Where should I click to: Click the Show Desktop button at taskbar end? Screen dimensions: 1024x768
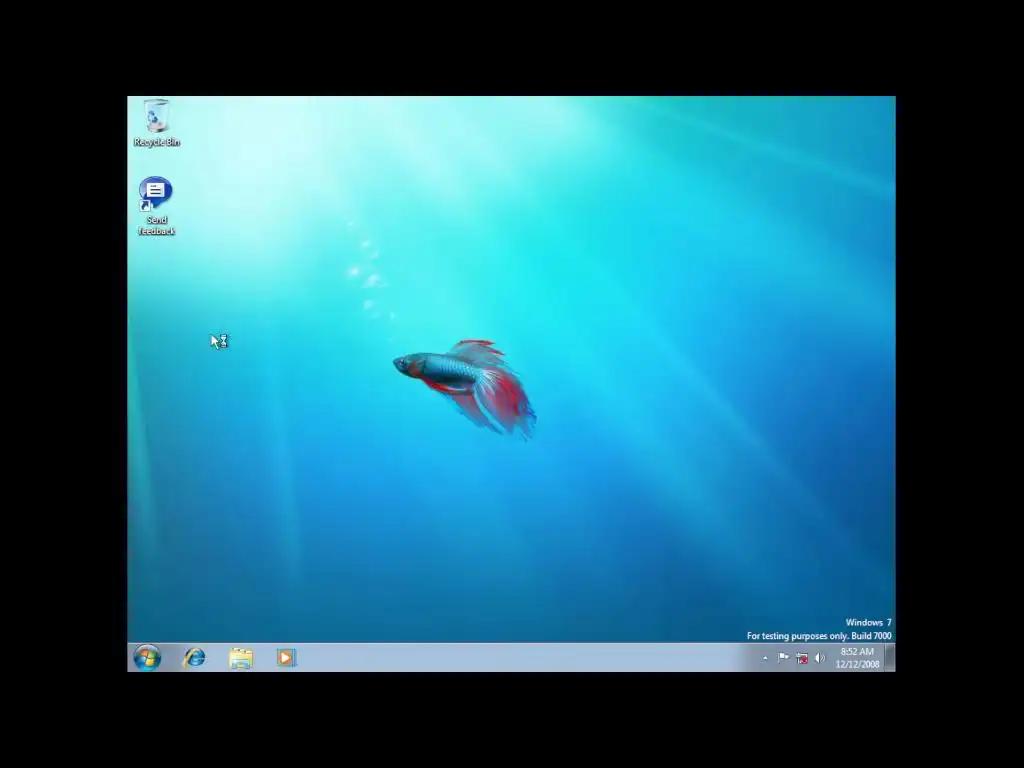coord(890,658)
